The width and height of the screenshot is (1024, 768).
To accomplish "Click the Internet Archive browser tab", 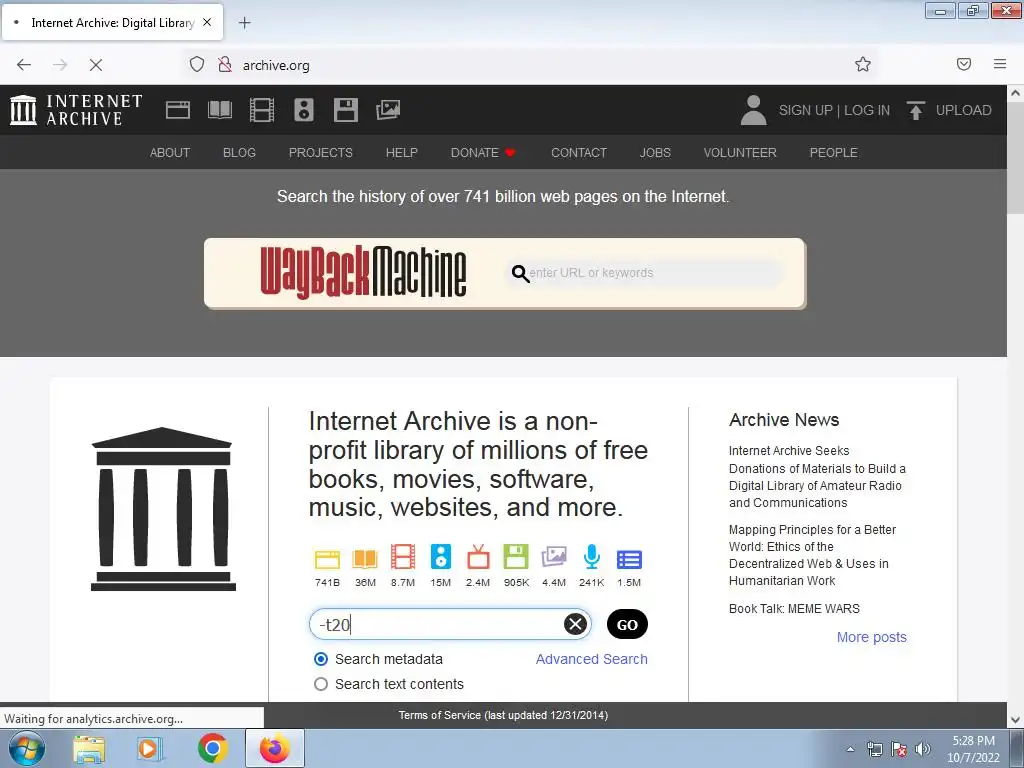I will click(x=112, y=23).
